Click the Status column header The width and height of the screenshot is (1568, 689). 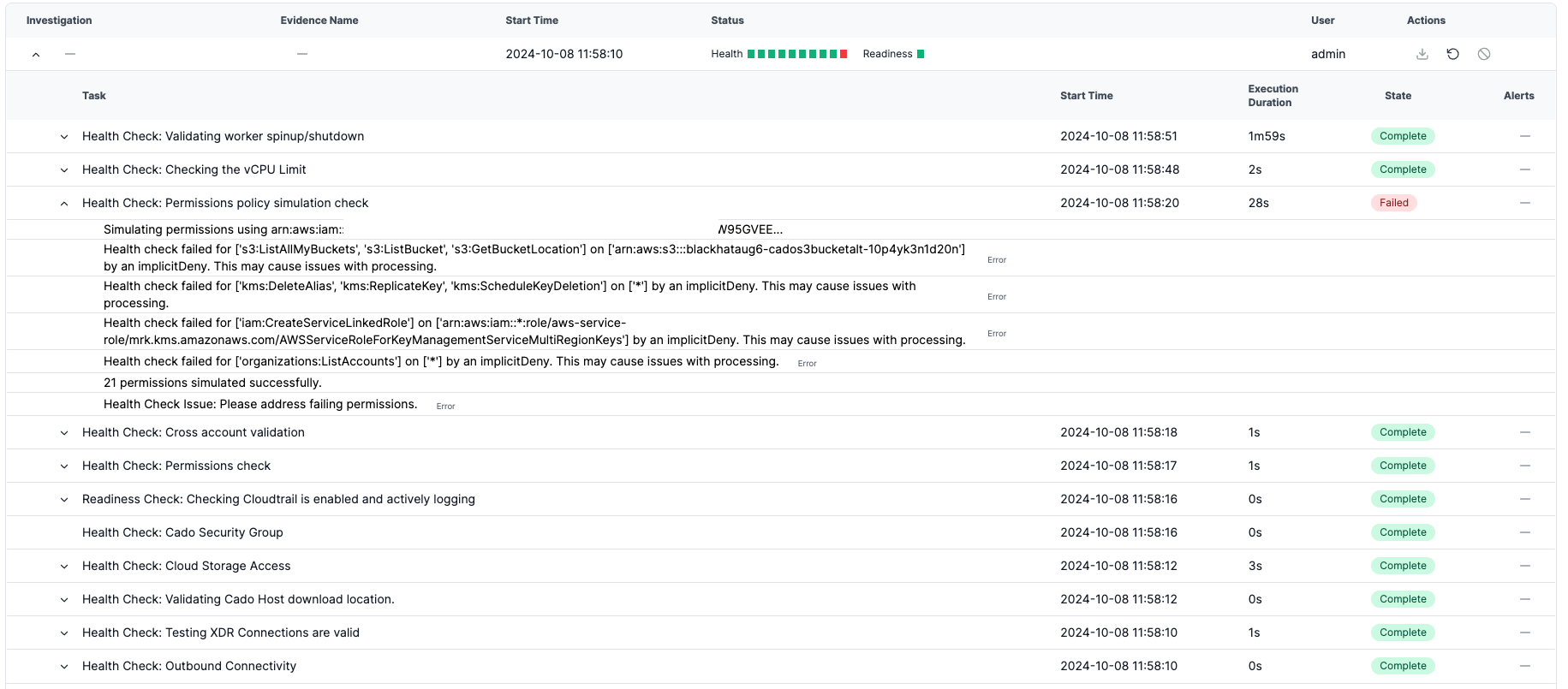point(727,21)
